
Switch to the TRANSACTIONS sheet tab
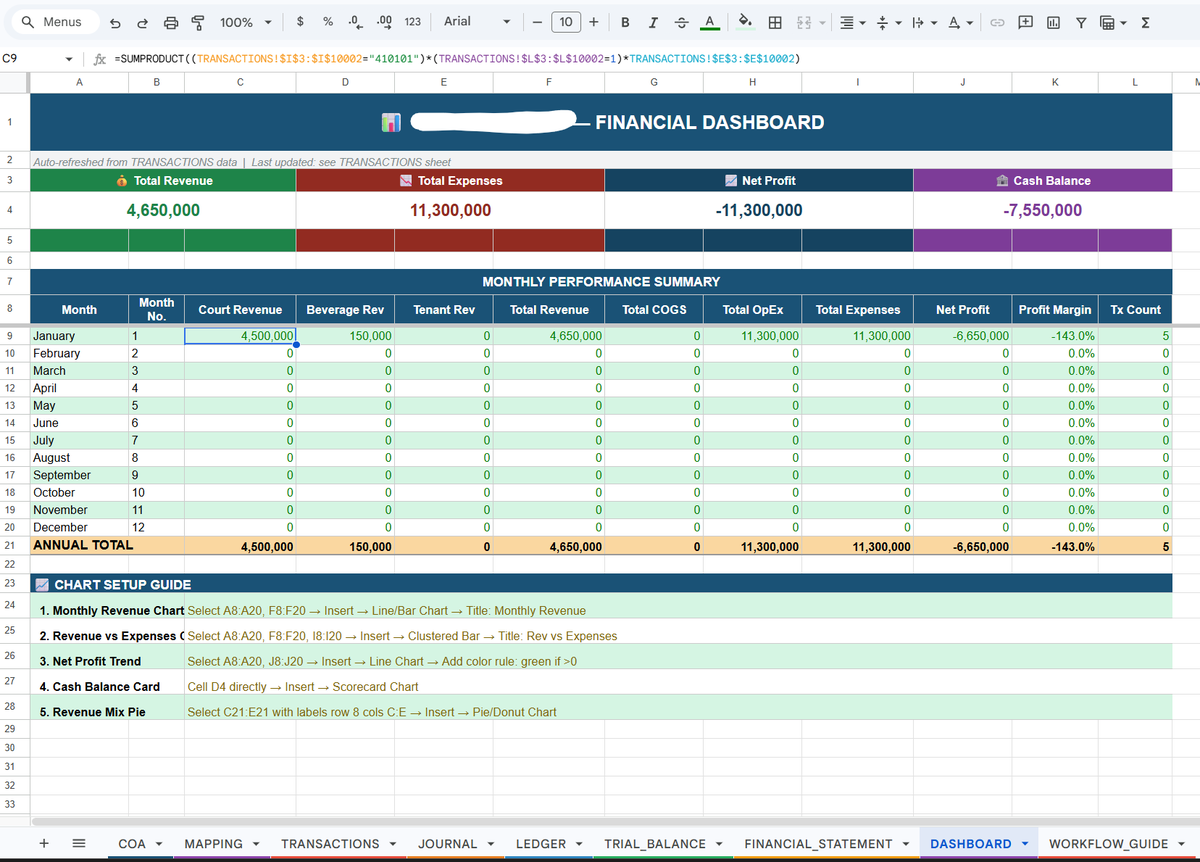tap(338, 844)
